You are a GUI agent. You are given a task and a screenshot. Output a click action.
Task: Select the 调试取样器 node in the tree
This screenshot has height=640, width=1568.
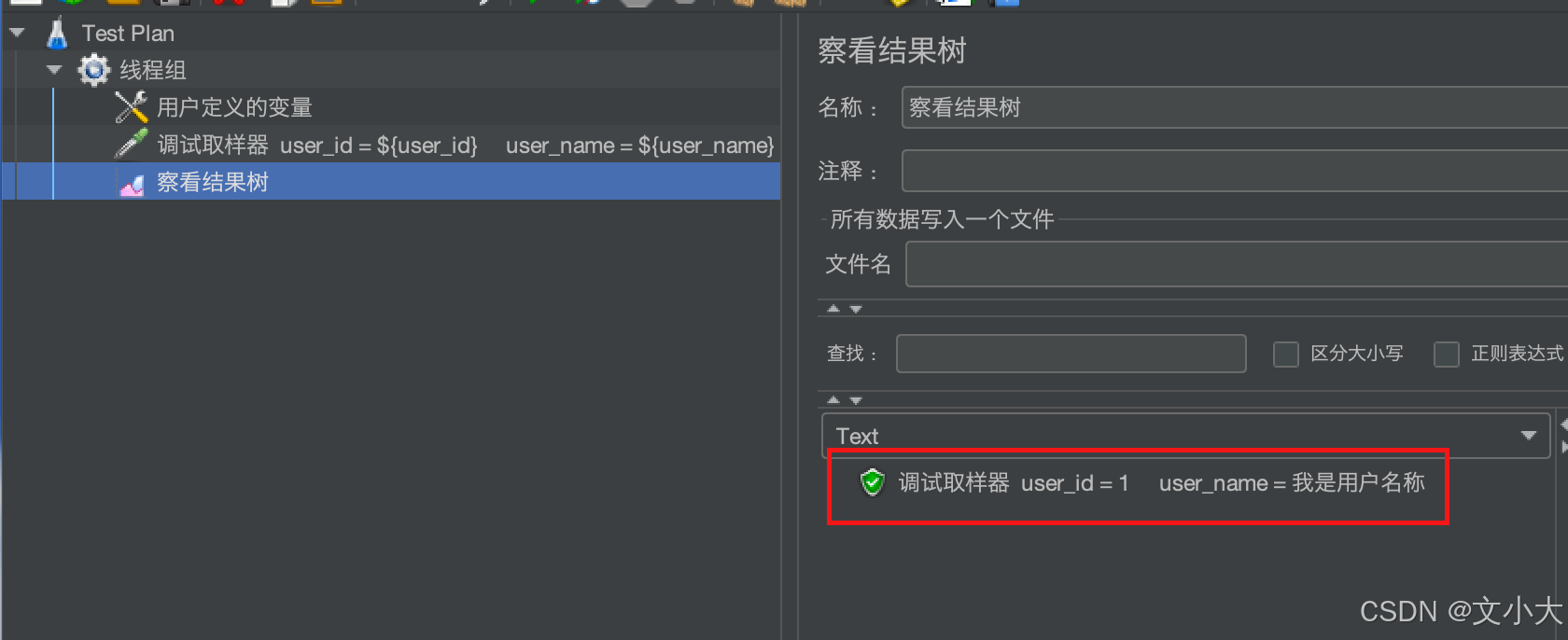pyautogui.click(x=465, y=145)
